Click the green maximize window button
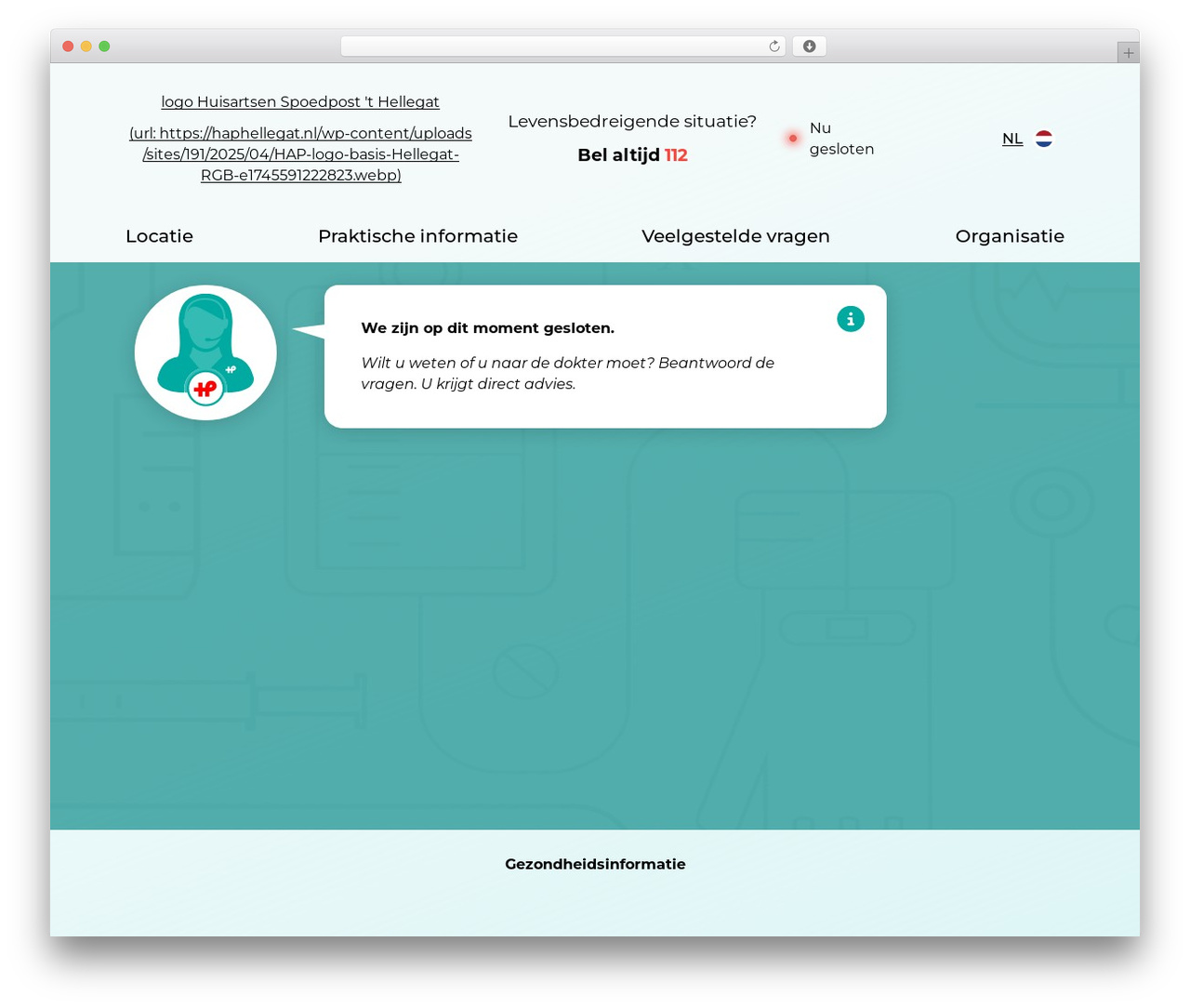Screen dimensions: 1190x1008 pos(104,46)
